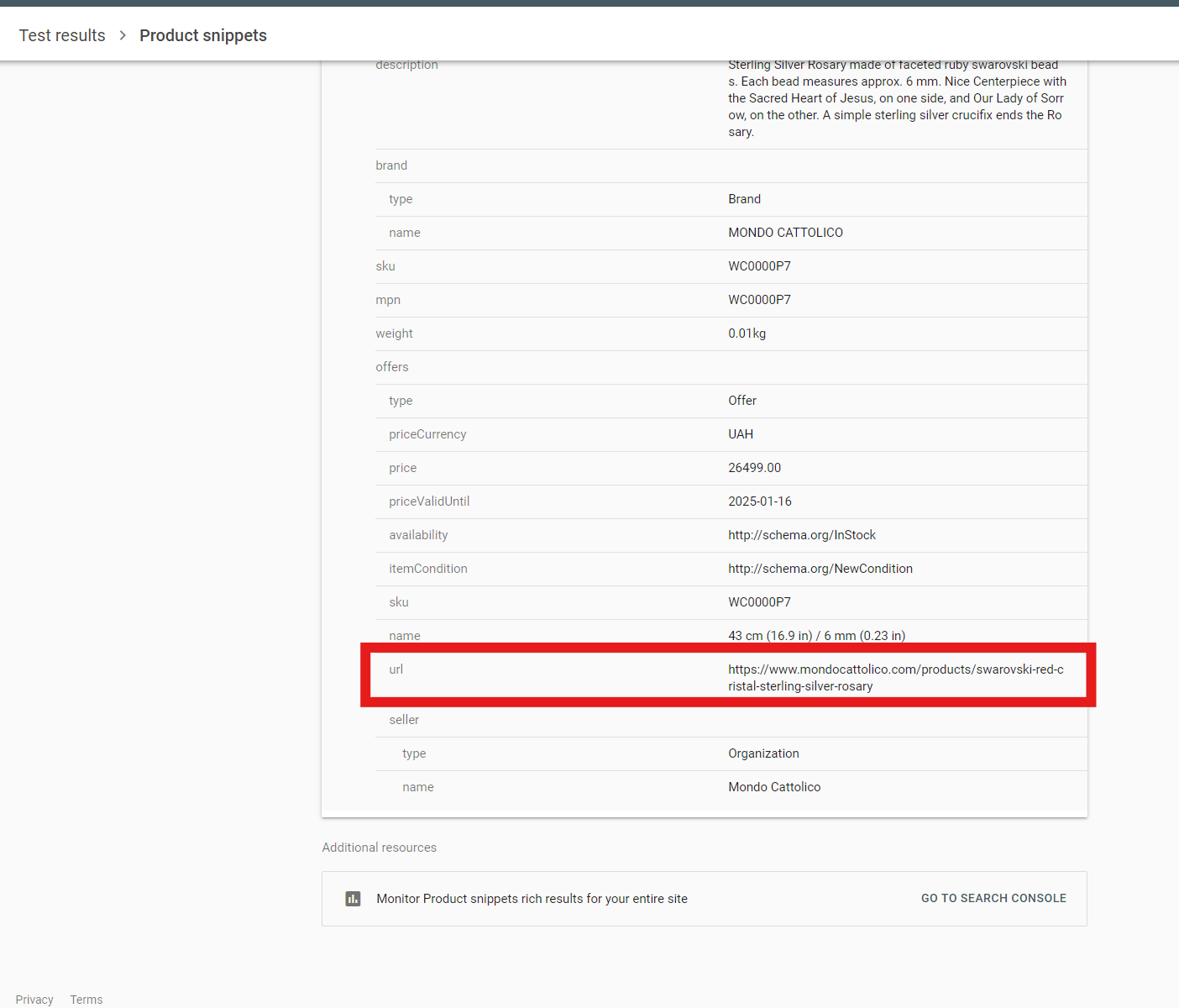
Task: Select the itemCondition value schema.org/NewCondition
Action: coord(820,569)
